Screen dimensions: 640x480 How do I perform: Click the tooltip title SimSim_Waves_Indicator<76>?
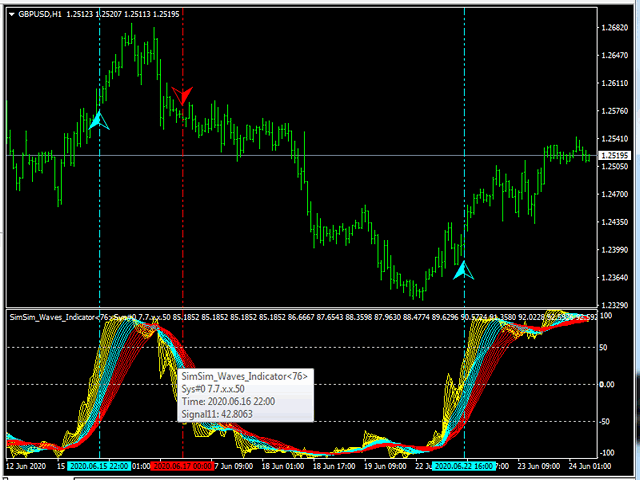click(244, 376)
